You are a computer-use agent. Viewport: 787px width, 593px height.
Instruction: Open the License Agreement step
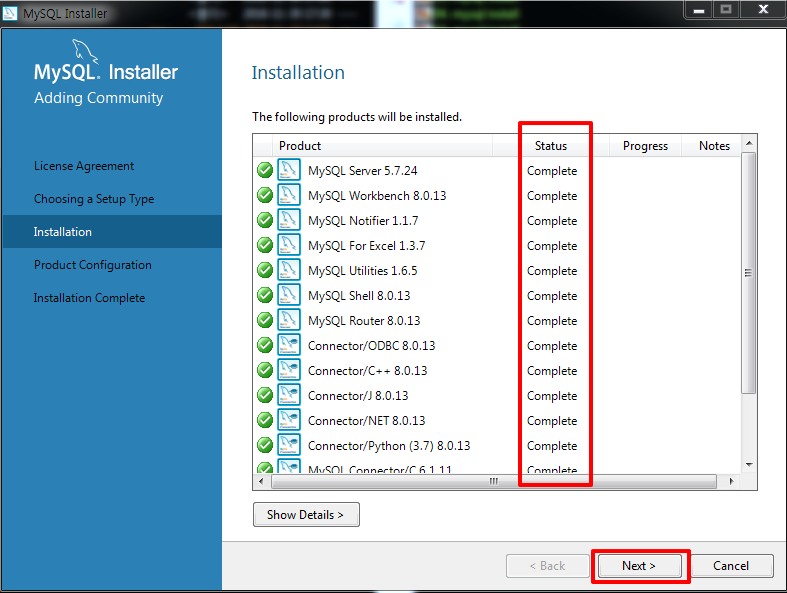pos(84,166)
